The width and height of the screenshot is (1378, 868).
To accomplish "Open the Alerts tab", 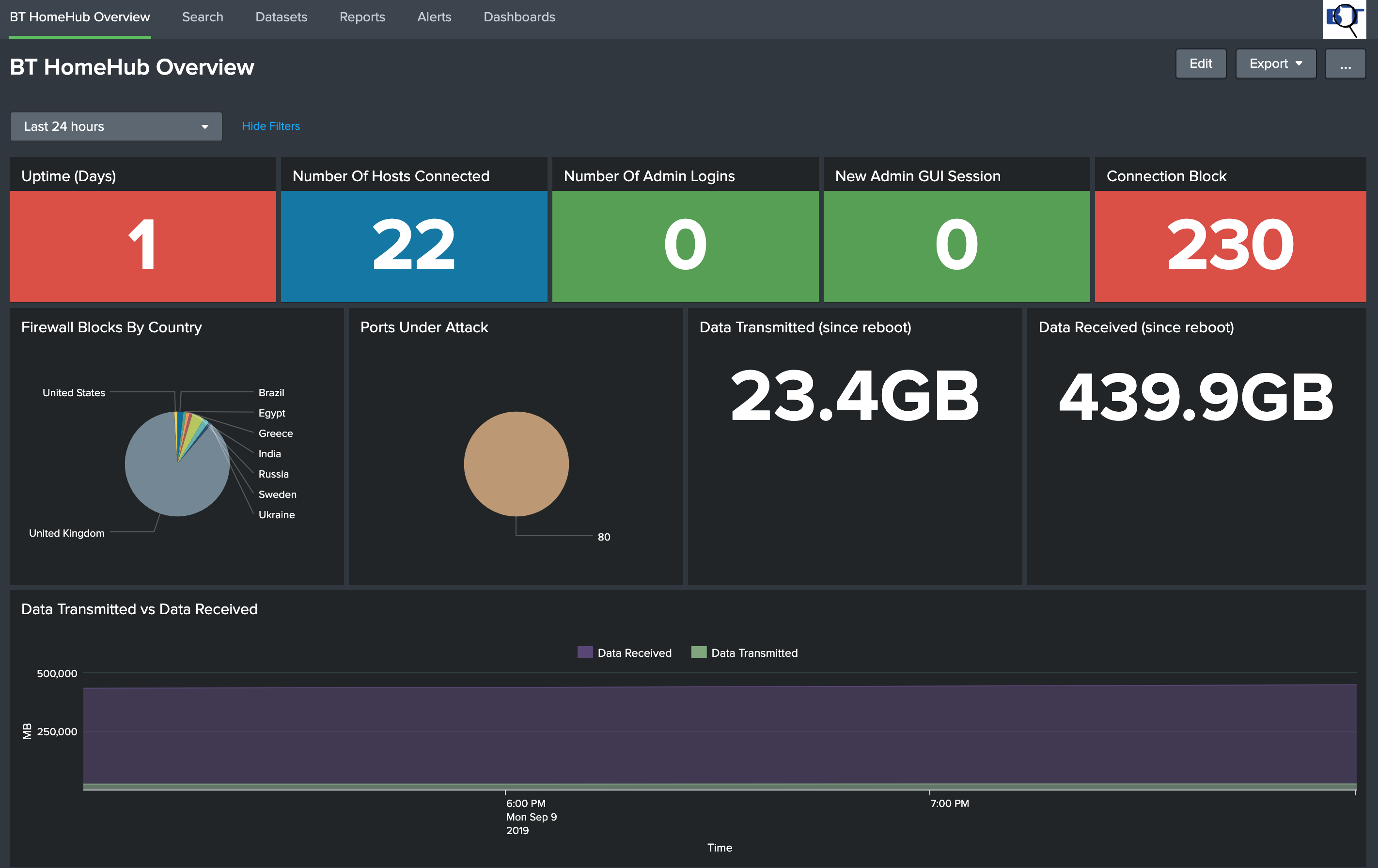I will (x=434, y=17).
